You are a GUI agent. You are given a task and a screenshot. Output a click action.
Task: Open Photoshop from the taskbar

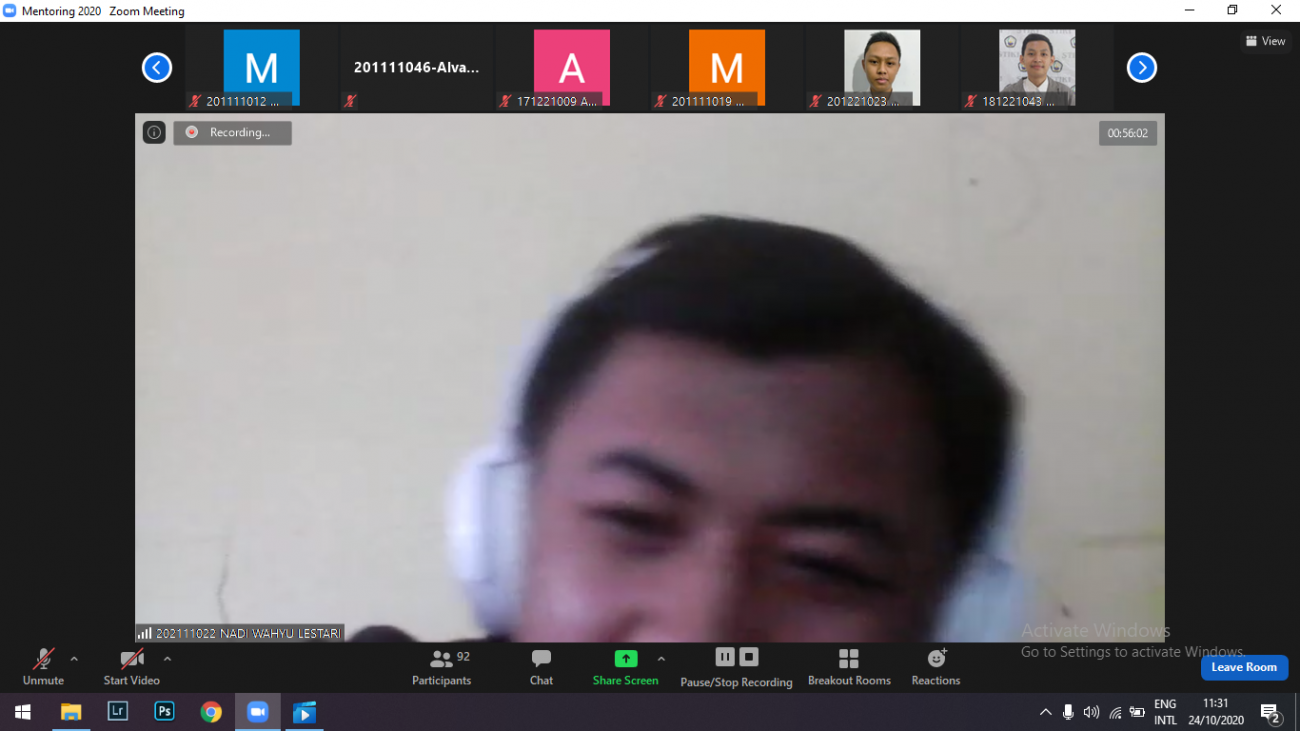click(164, 712)
